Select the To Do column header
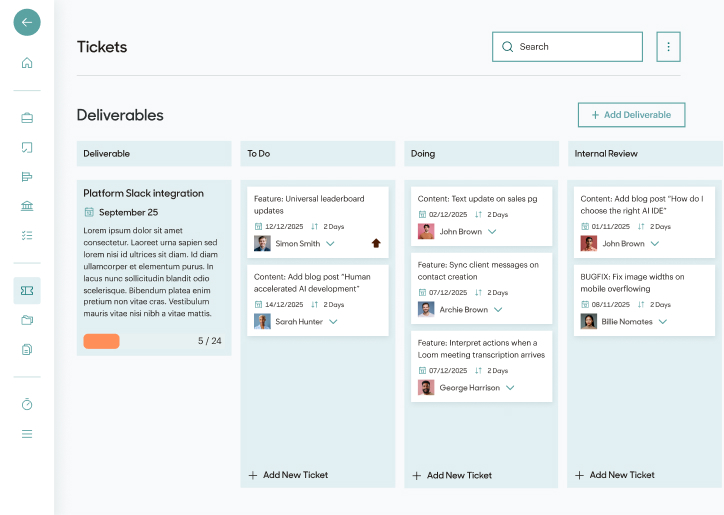Screen dimensions: 724x515 (318, 153)
